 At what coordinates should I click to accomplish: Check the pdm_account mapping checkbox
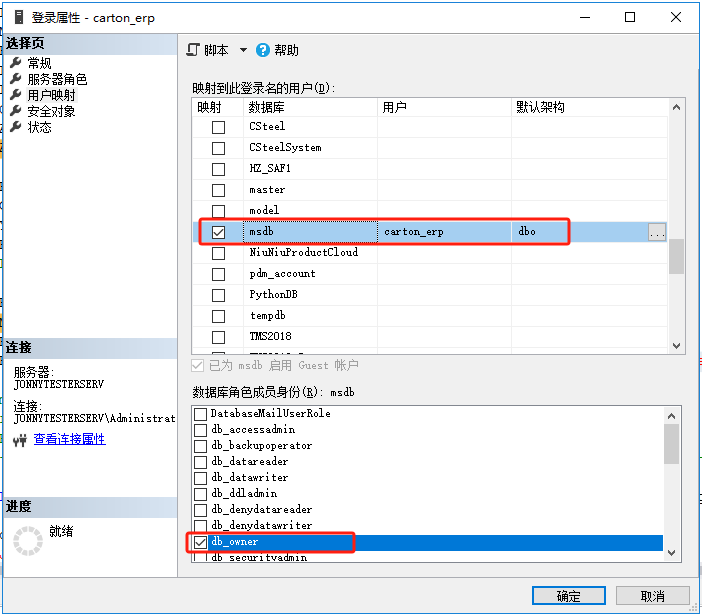pos(218,274)
